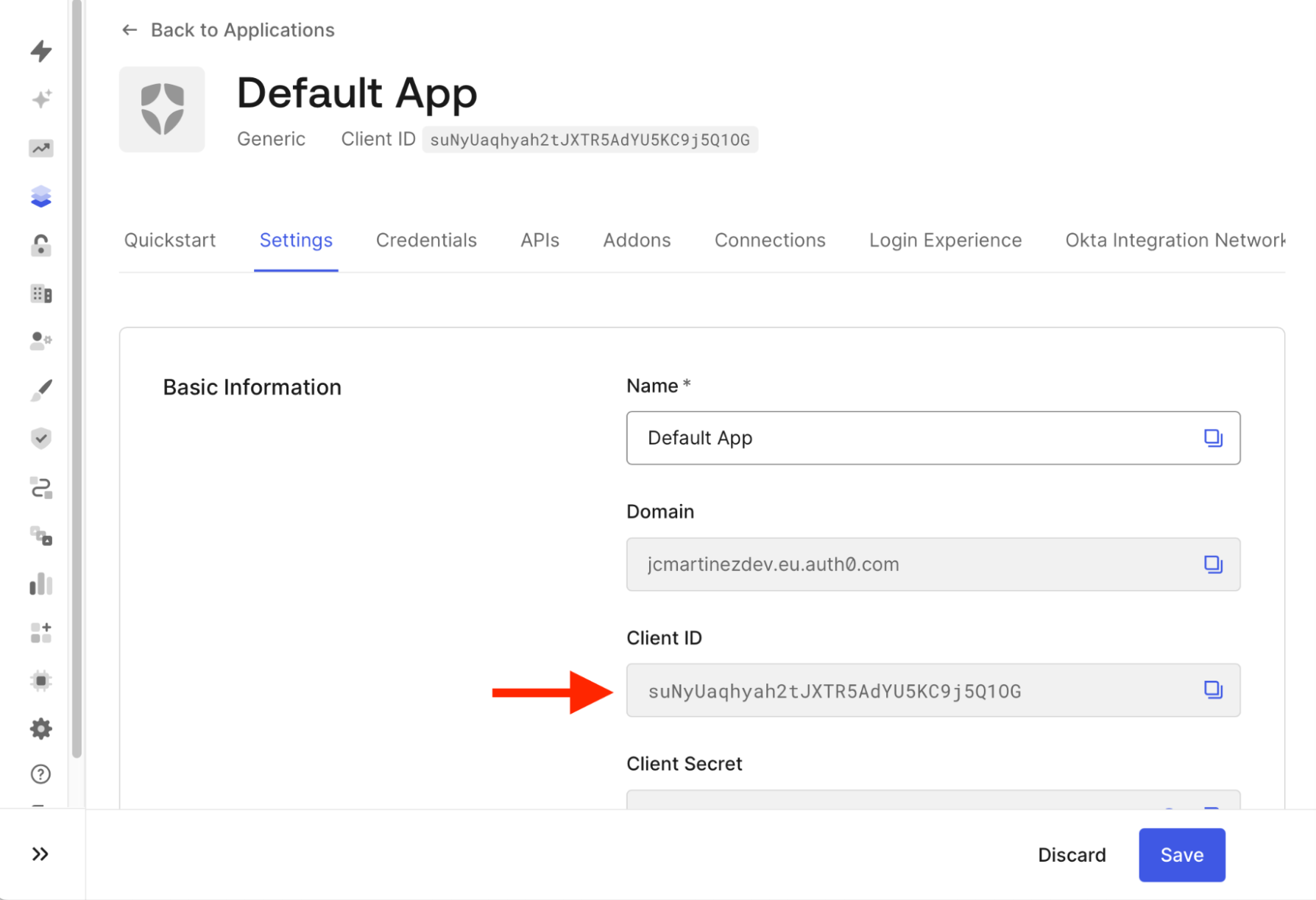Screen dimensions: 1316x900
Task: Switch to the Credentials tab
Action: click(426, 240)
